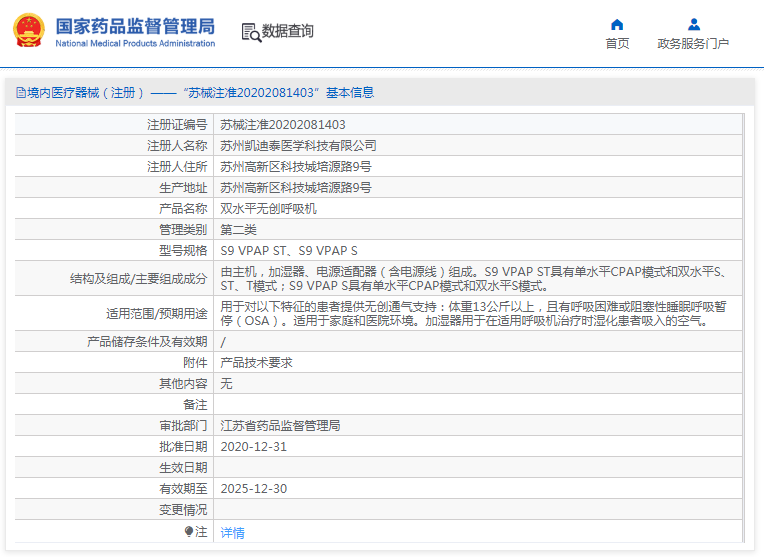This screenshot has height=557, width=764.
Task: Click the 变更情况 label
Action: point(183,510)
